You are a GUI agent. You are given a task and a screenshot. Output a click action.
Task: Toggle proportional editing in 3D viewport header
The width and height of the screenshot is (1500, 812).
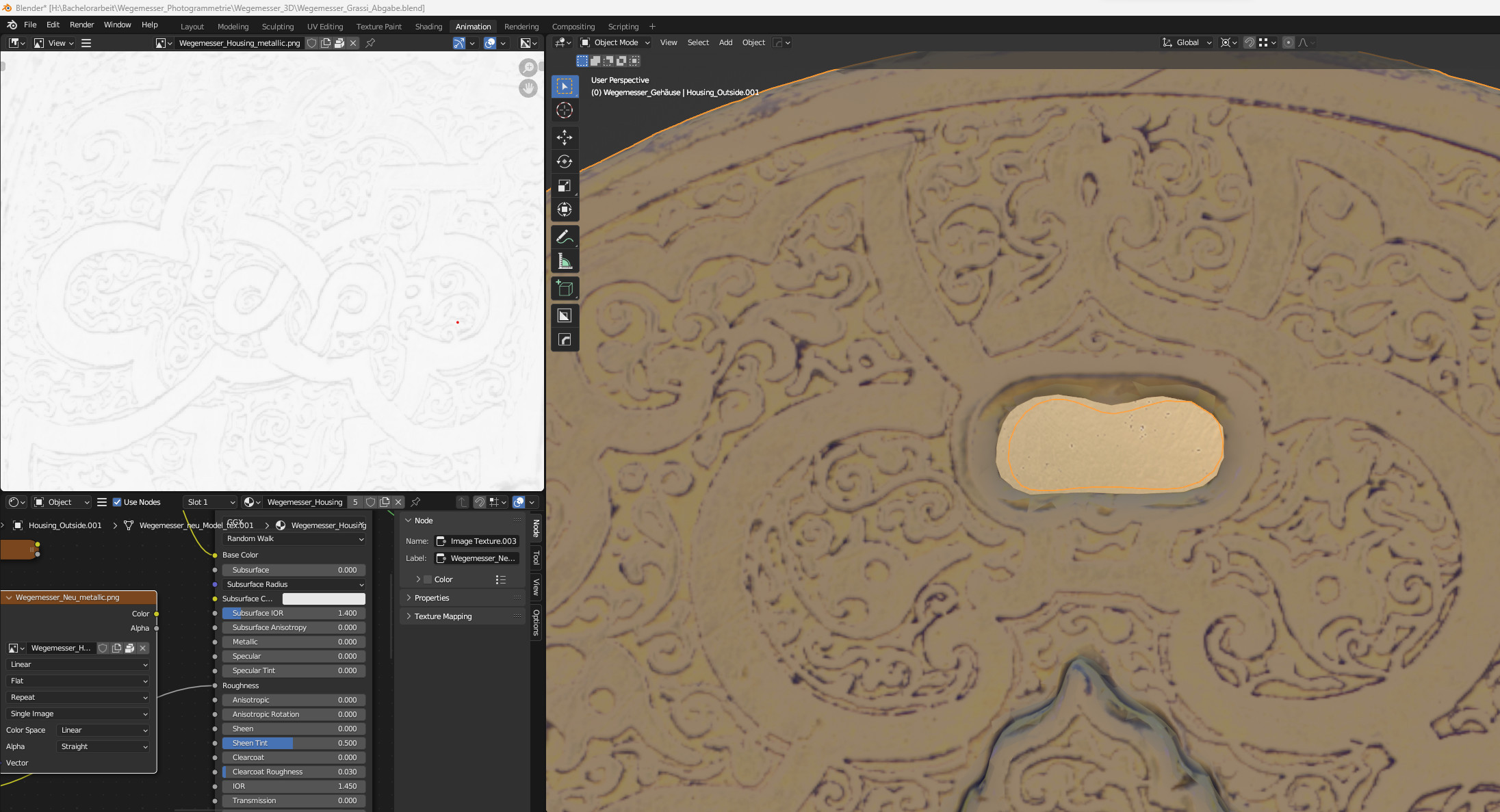(x=1288, y=42)
